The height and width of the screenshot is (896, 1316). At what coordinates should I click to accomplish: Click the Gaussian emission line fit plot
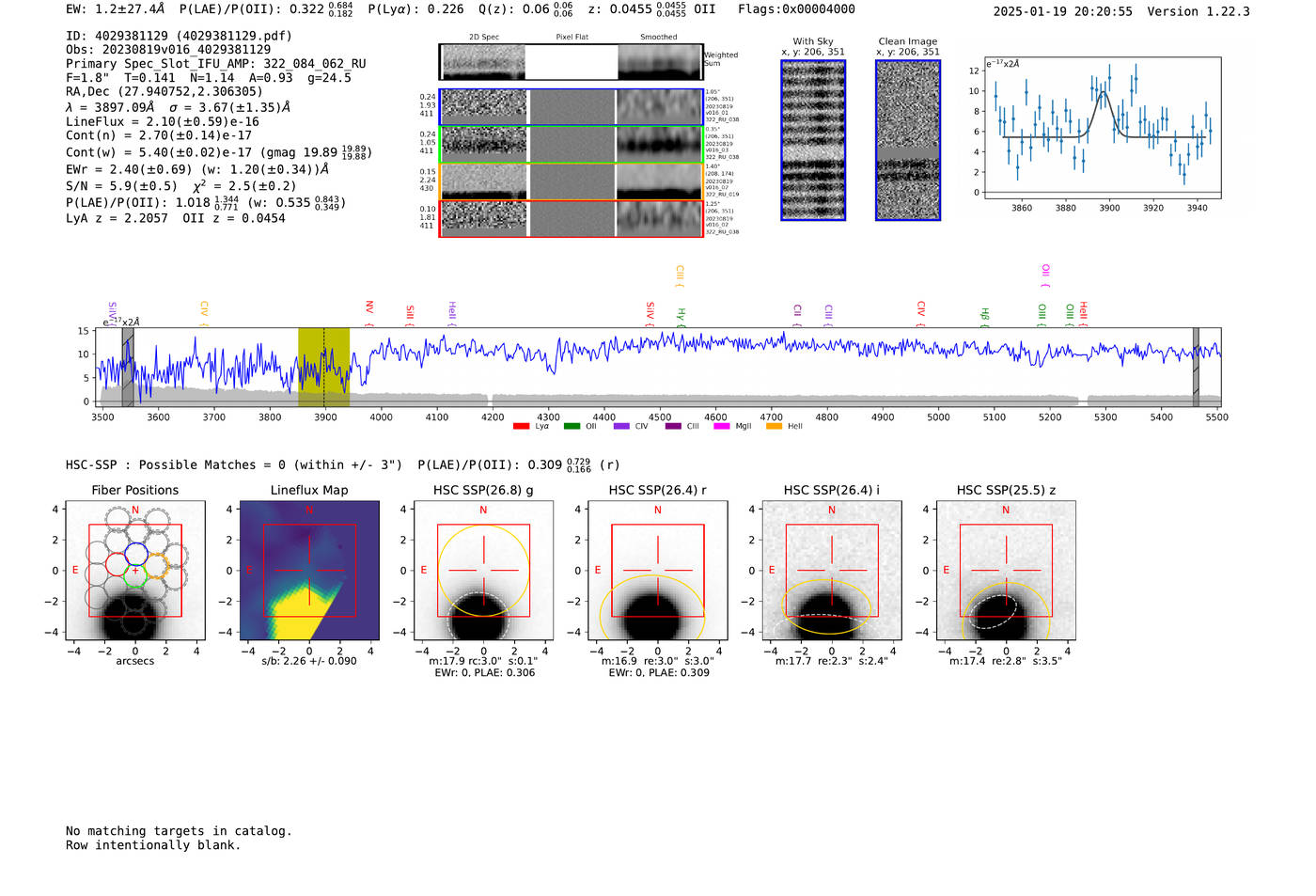point(1102,129)
